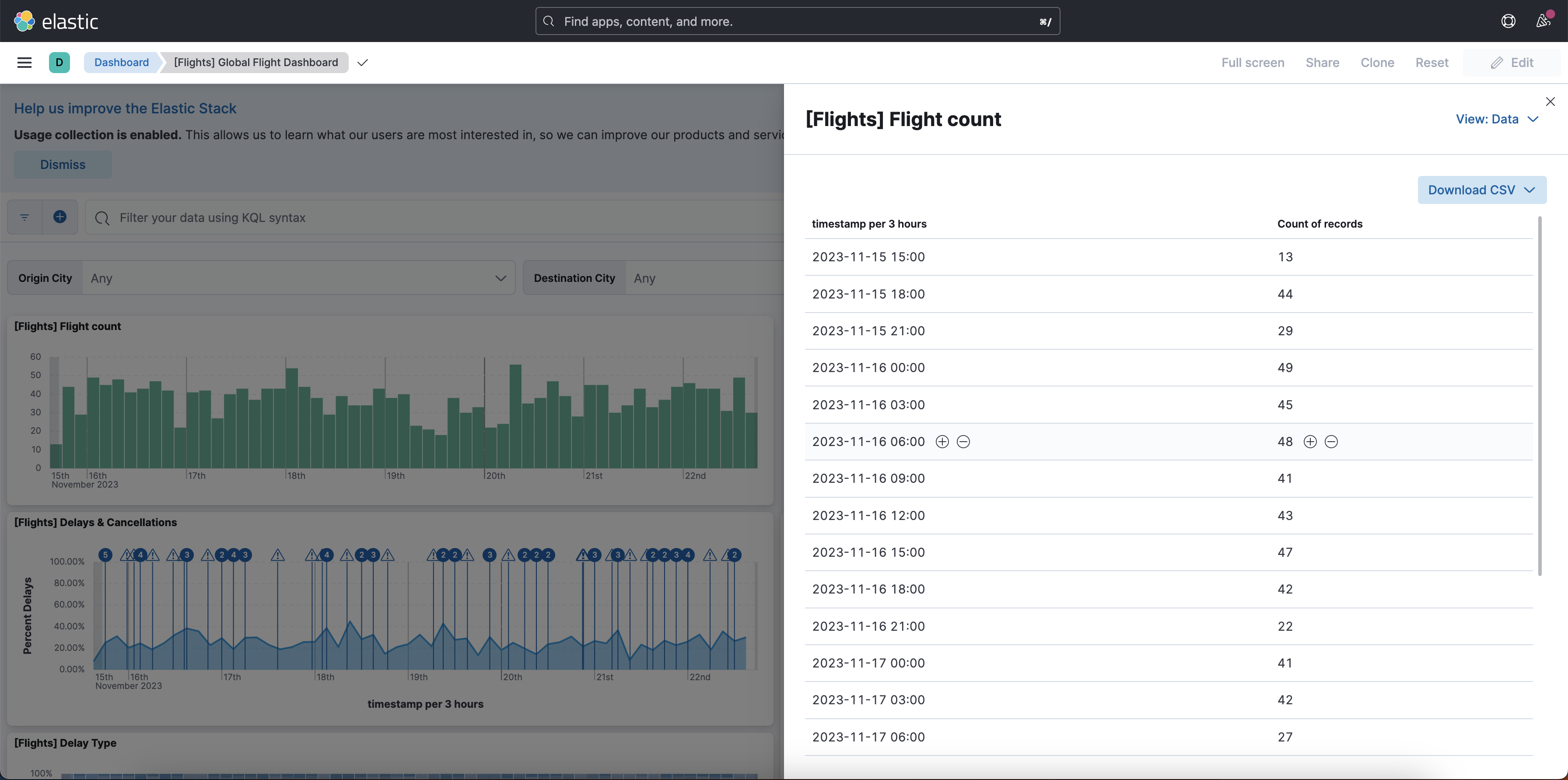Select the 2023-11-15 18:00 timestamp cell
This screenshot has width=1568, height=780.
(868, 294)
